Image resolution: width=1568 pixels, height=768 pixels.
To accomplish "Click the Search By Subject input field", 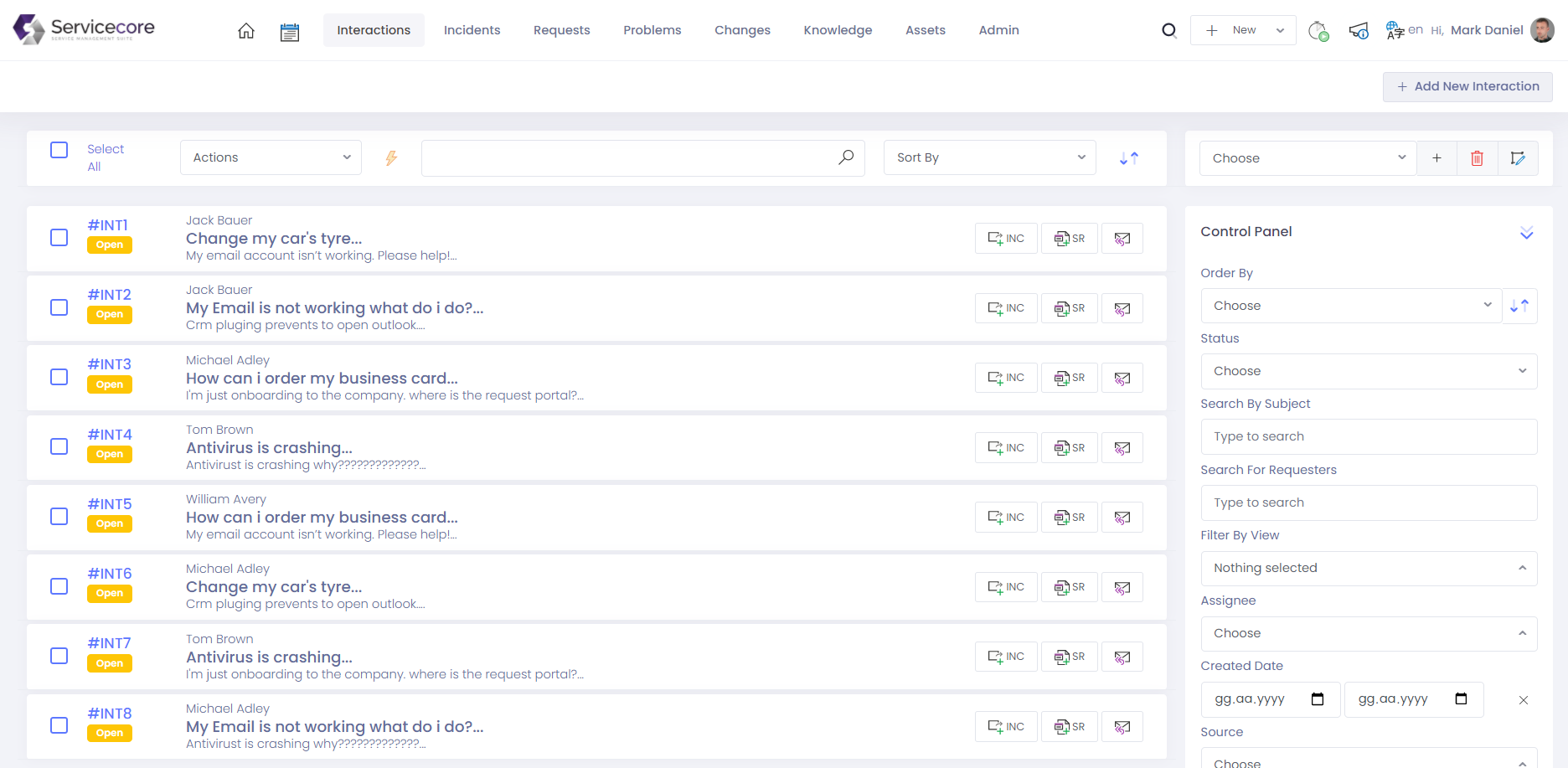I will pyautogui.click(x=1369, y=436).
